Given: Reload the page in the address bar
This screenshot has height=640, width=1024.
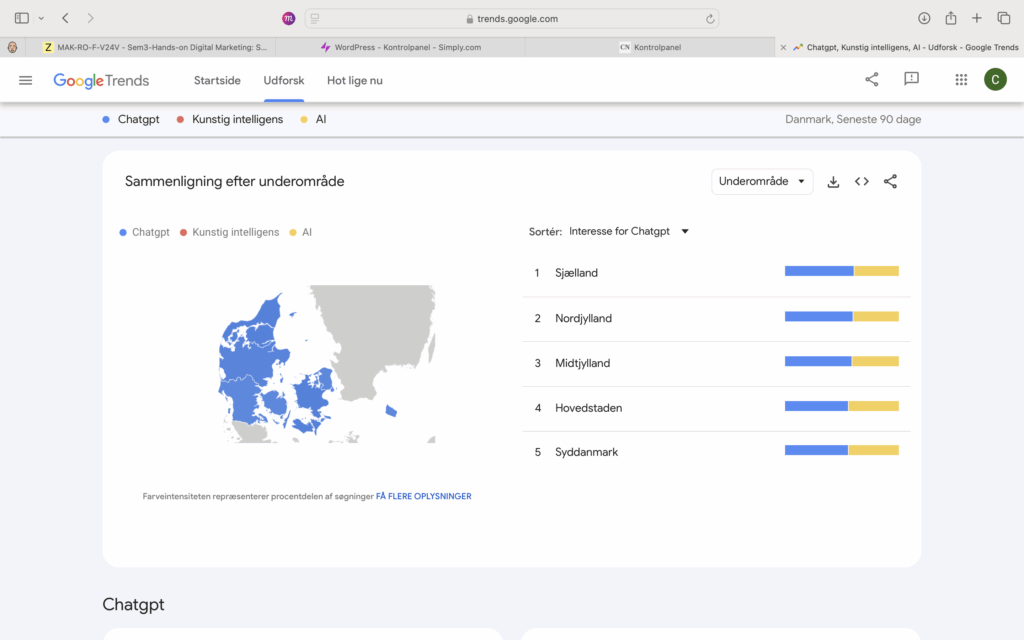Looking at the screenshot, I should point(710,18).
